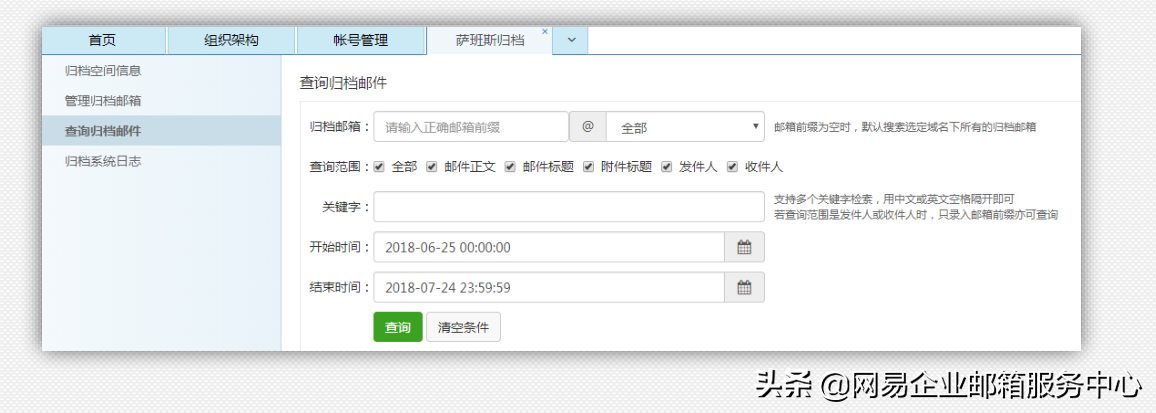Click the 开始时间 date field
Screen dimensions: 1156x413
point(549,247)
